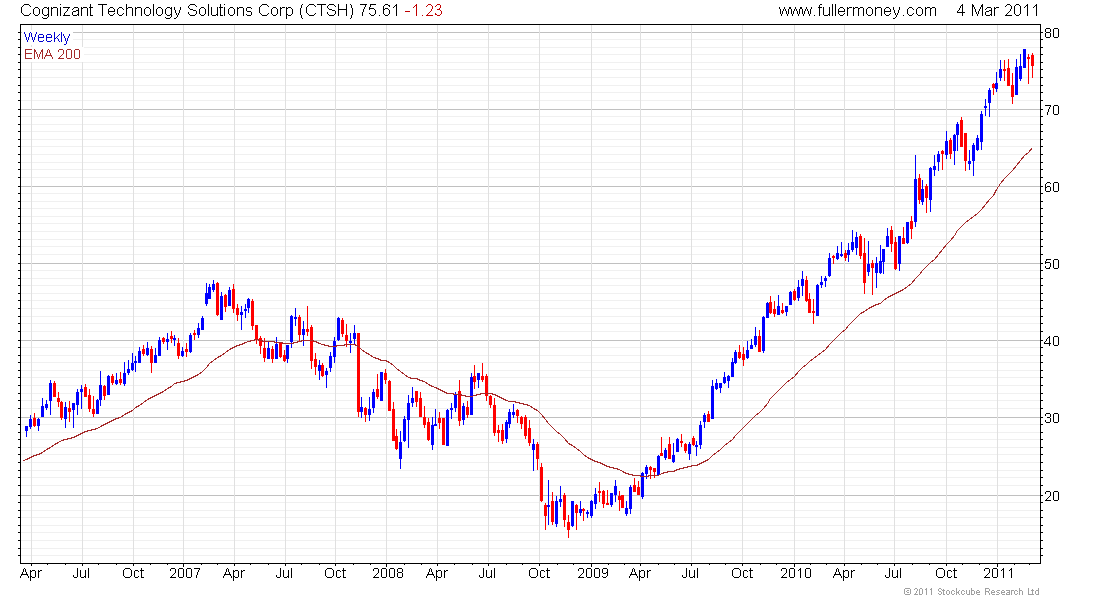Screen dimensions: 1100x600
Task: Click the last price value 75.61
Action: pyautogui.click(x=380, y=11)
